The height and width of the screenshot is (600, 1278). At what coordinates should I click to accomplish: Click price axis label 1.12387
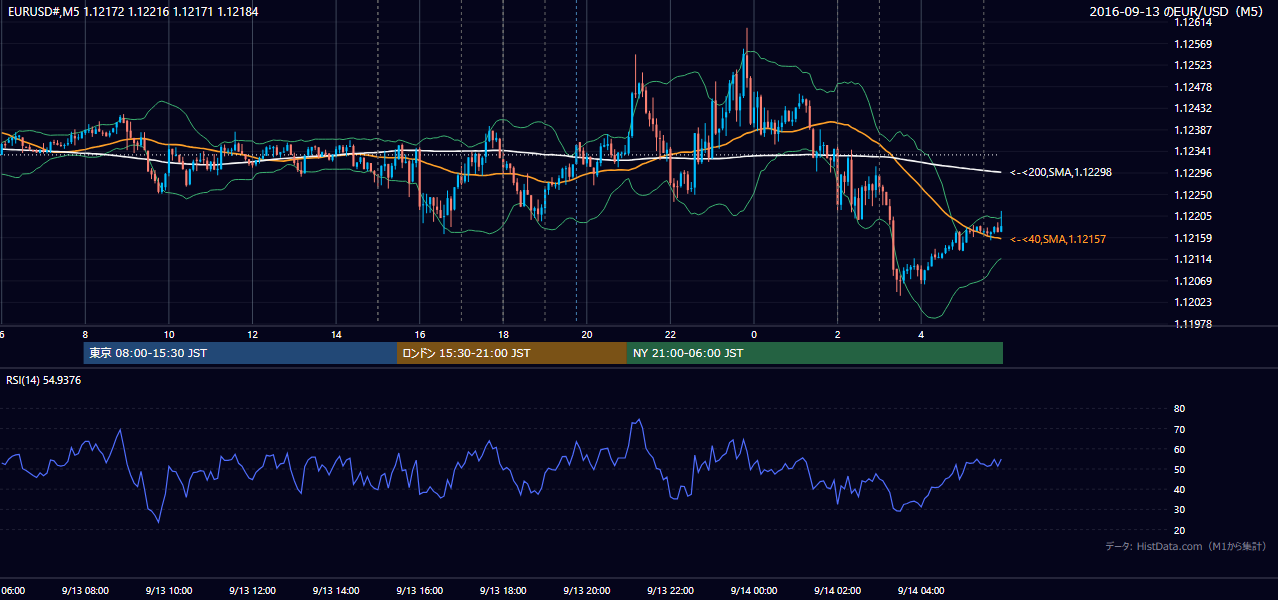(1194, 130)
